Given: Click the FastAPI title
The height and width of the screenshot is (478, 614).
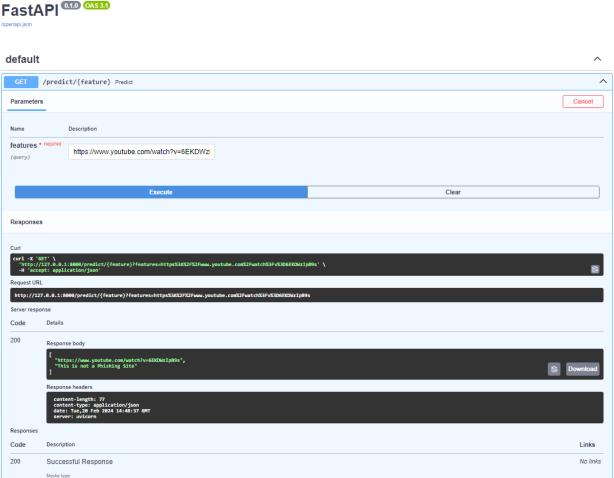Looking at the screenshot, I should pos(30,11).
